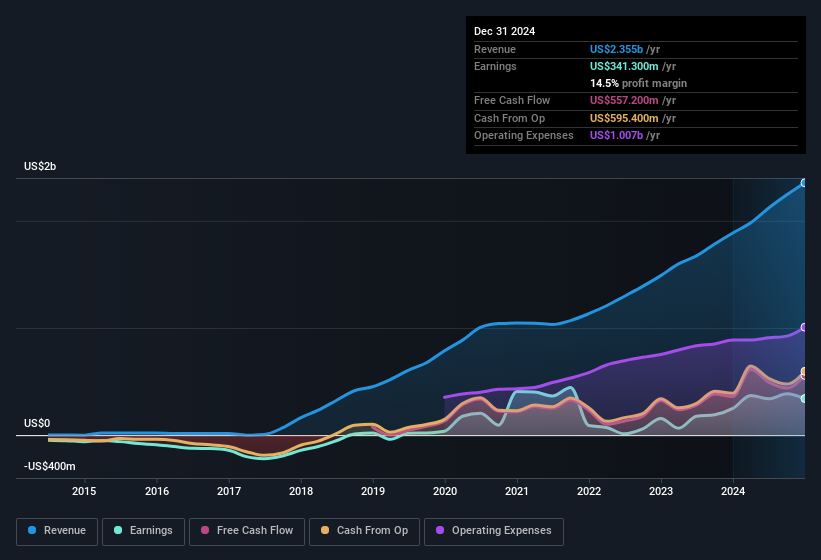Click the Operating Expenses label in tooltip
This screenshot has height=560, width=821.
pos(524,135)
